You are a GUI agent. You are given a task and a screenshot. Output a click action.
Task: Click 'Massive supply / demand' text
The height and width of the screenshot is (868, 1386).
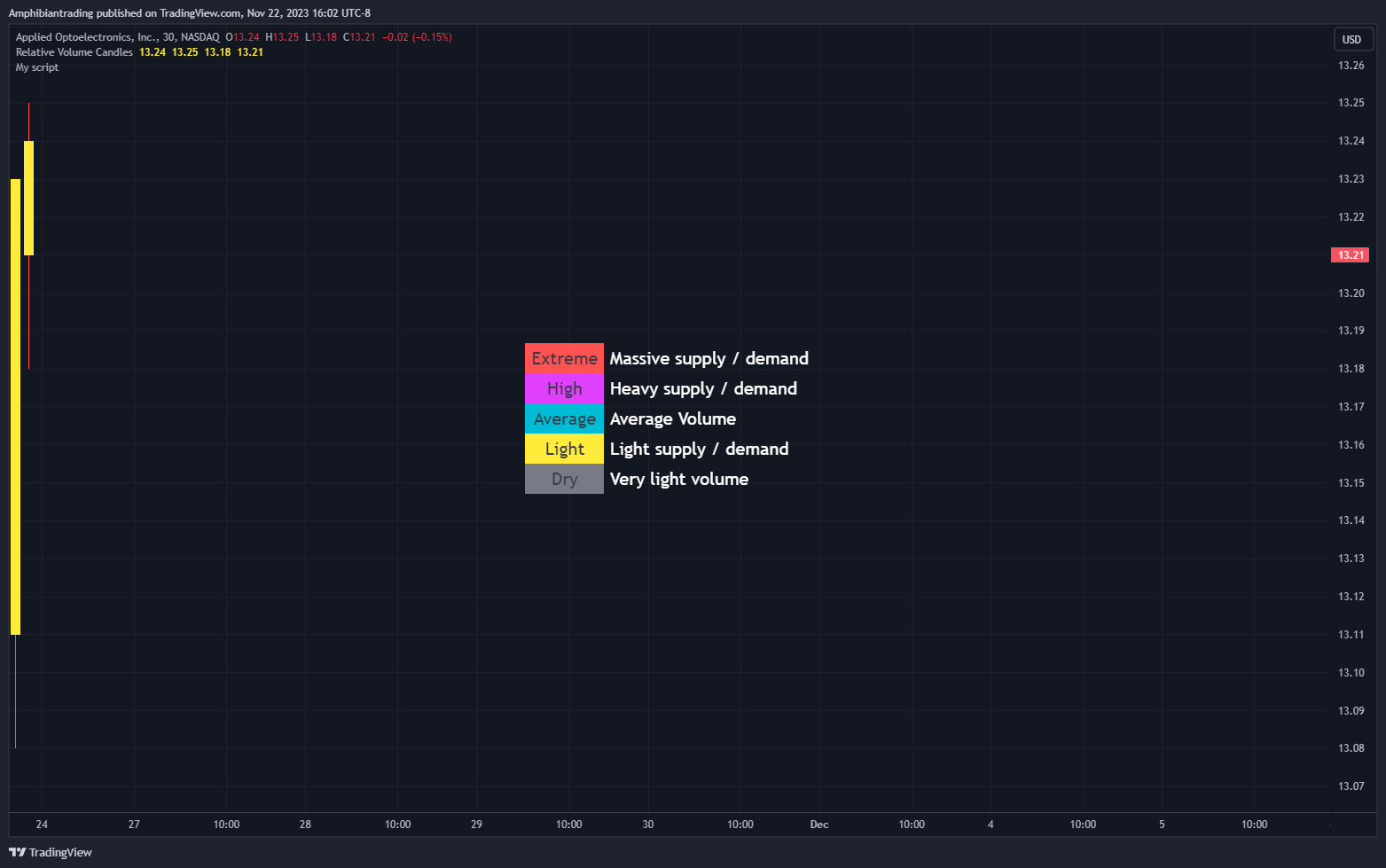point(709,358)
